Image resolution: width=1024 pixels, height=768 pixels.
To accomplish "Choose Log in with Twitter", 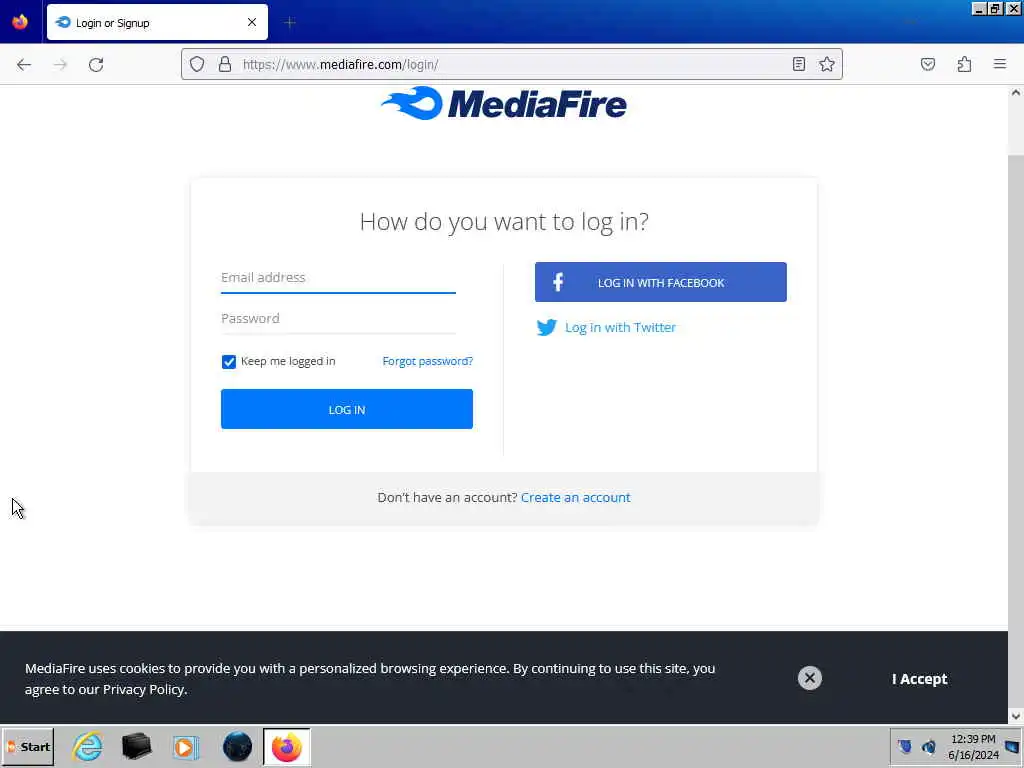I will [606, 327].
